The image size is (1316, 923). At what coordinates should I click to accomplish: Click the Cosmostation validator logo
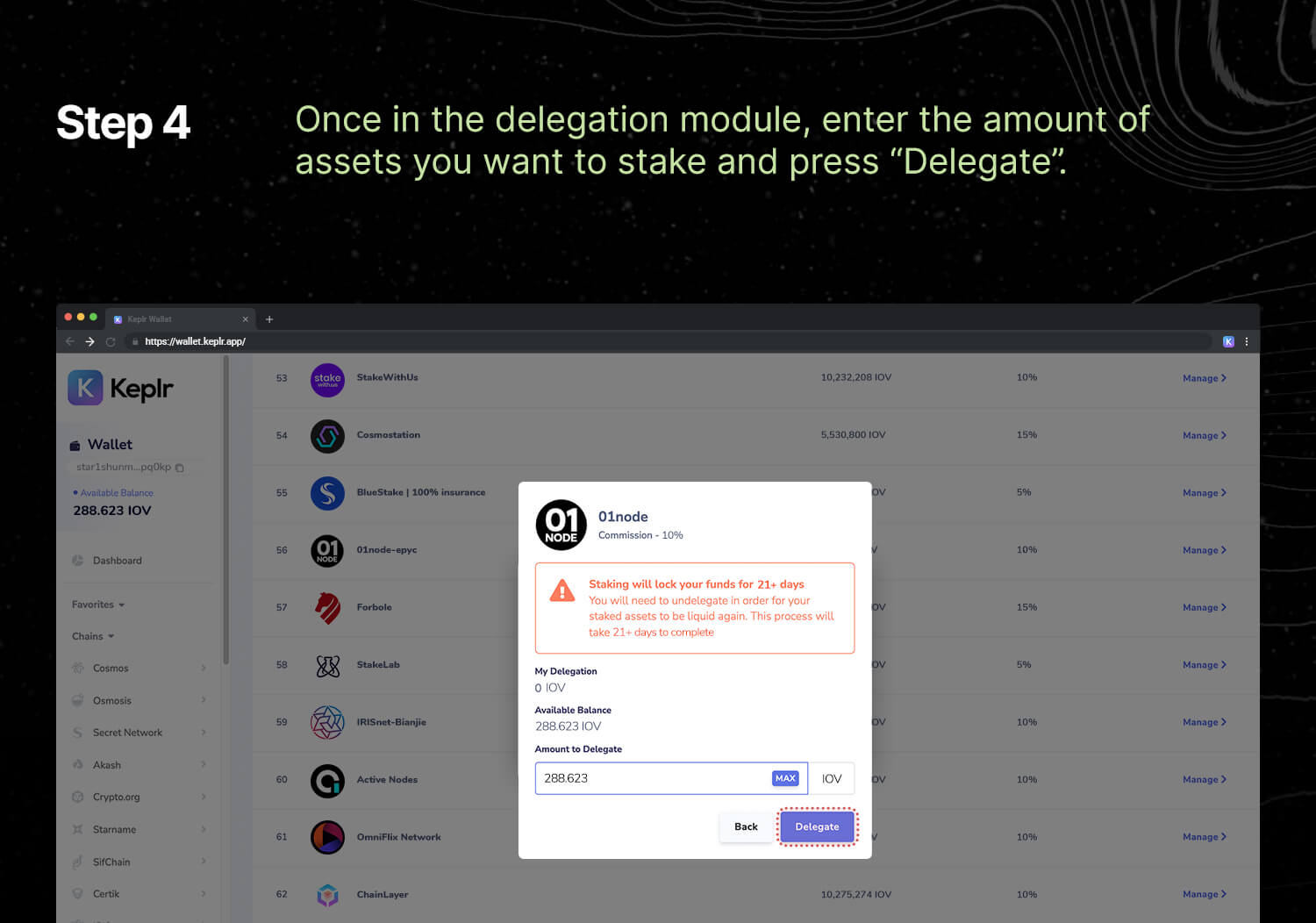[x=327, y=436]
